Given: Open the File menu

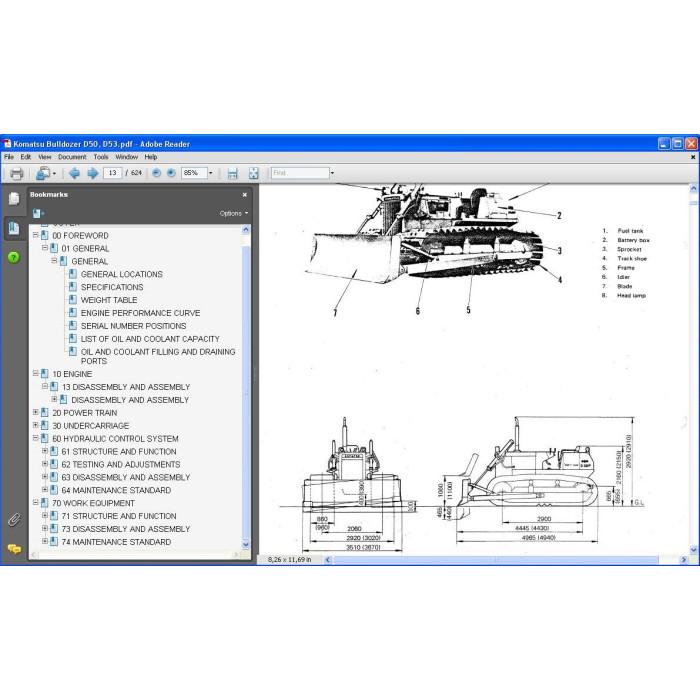Looking at the screenshot, I should pos(9,157).
